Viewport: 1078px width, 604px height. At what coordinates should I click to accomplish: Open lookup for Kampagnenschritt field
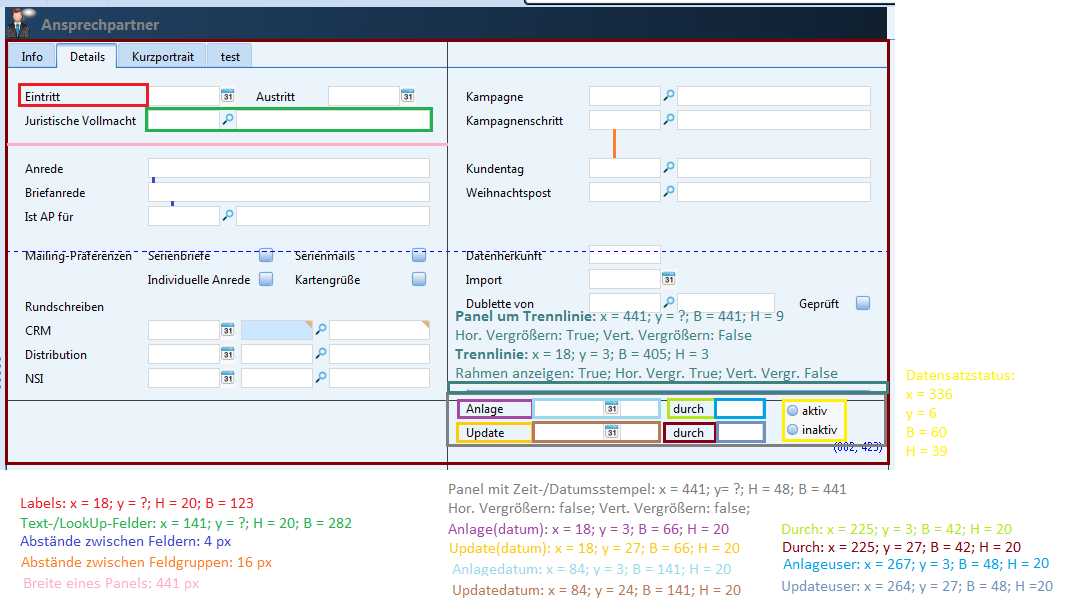(x=669, y=120)
